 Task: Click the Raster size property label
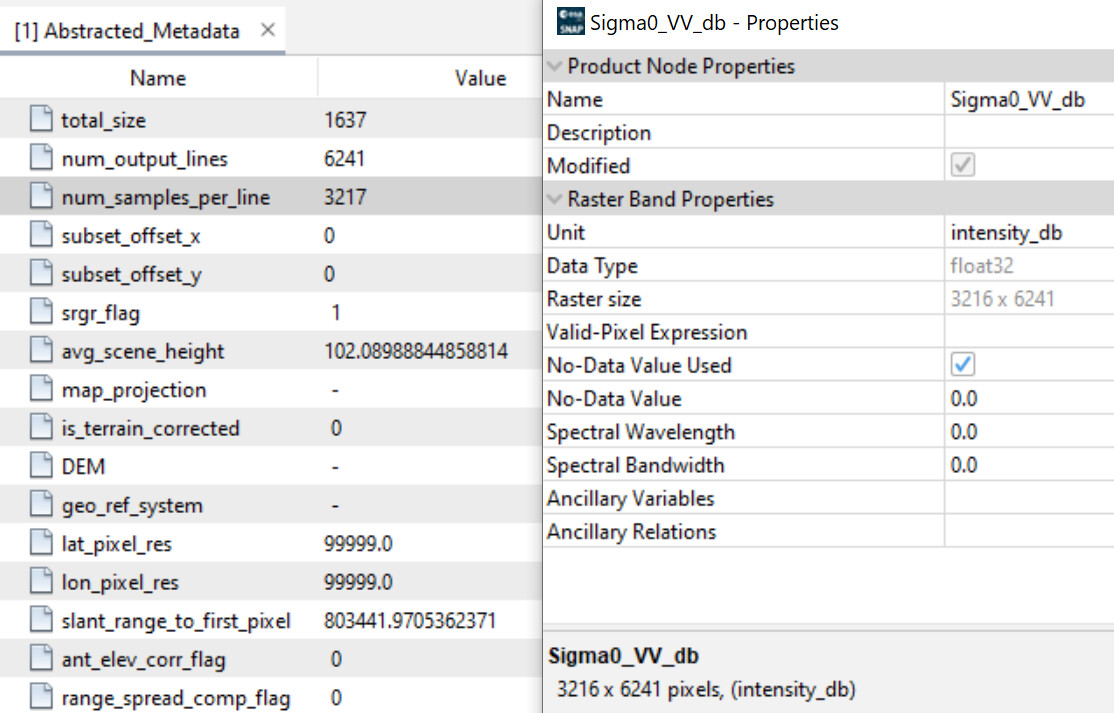[594, 299]
